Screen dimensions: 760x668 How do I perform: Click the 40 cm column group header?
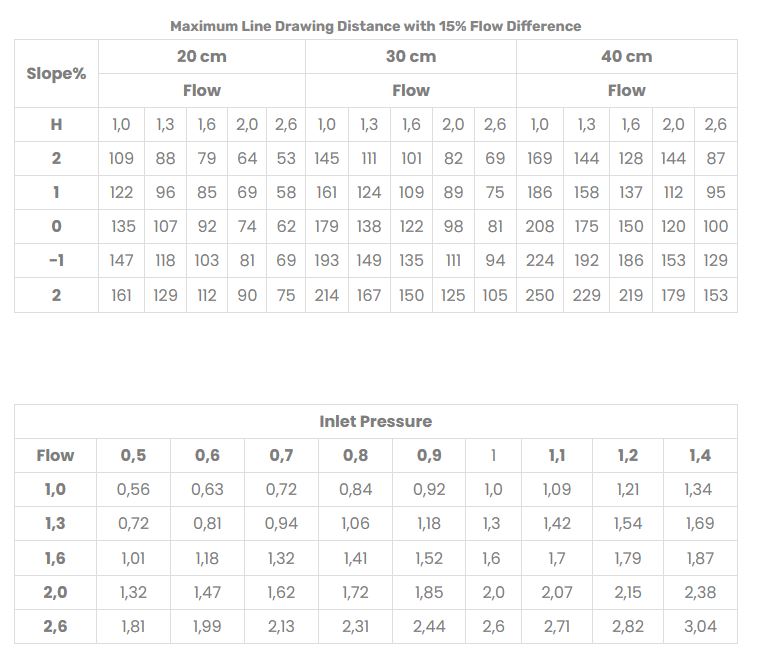626,57
